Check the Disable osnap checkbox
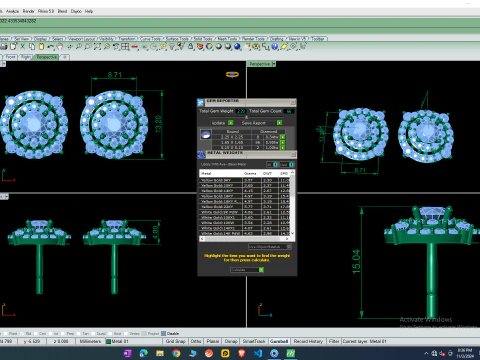 point(163,333)
